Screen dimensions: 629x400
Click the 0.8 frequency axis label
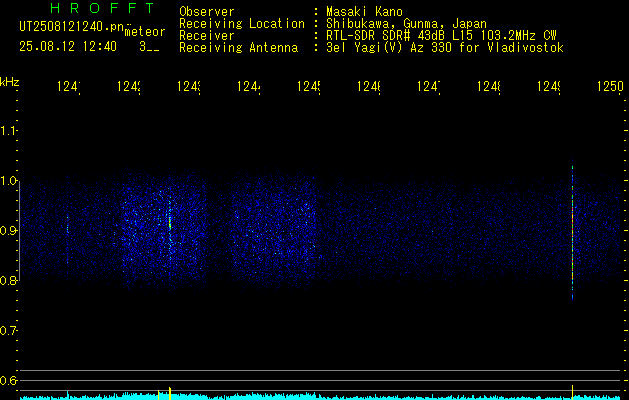click(9, 280)
